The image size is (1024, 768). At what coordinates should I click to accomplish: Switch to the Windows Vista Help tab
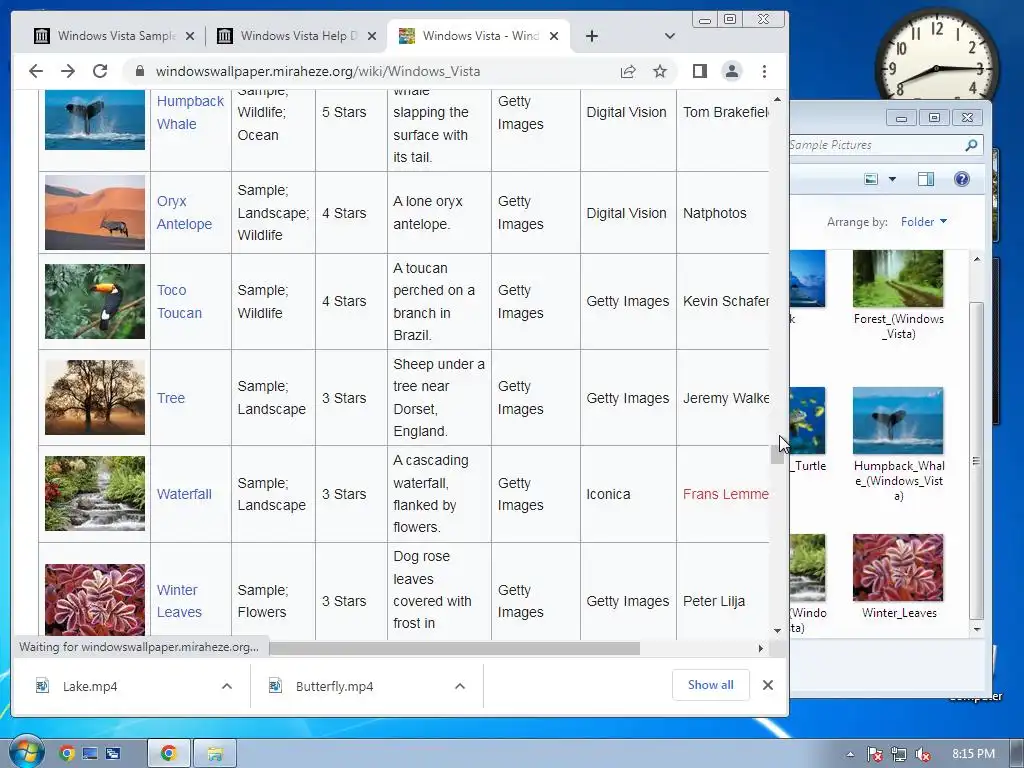click(298, 36)
